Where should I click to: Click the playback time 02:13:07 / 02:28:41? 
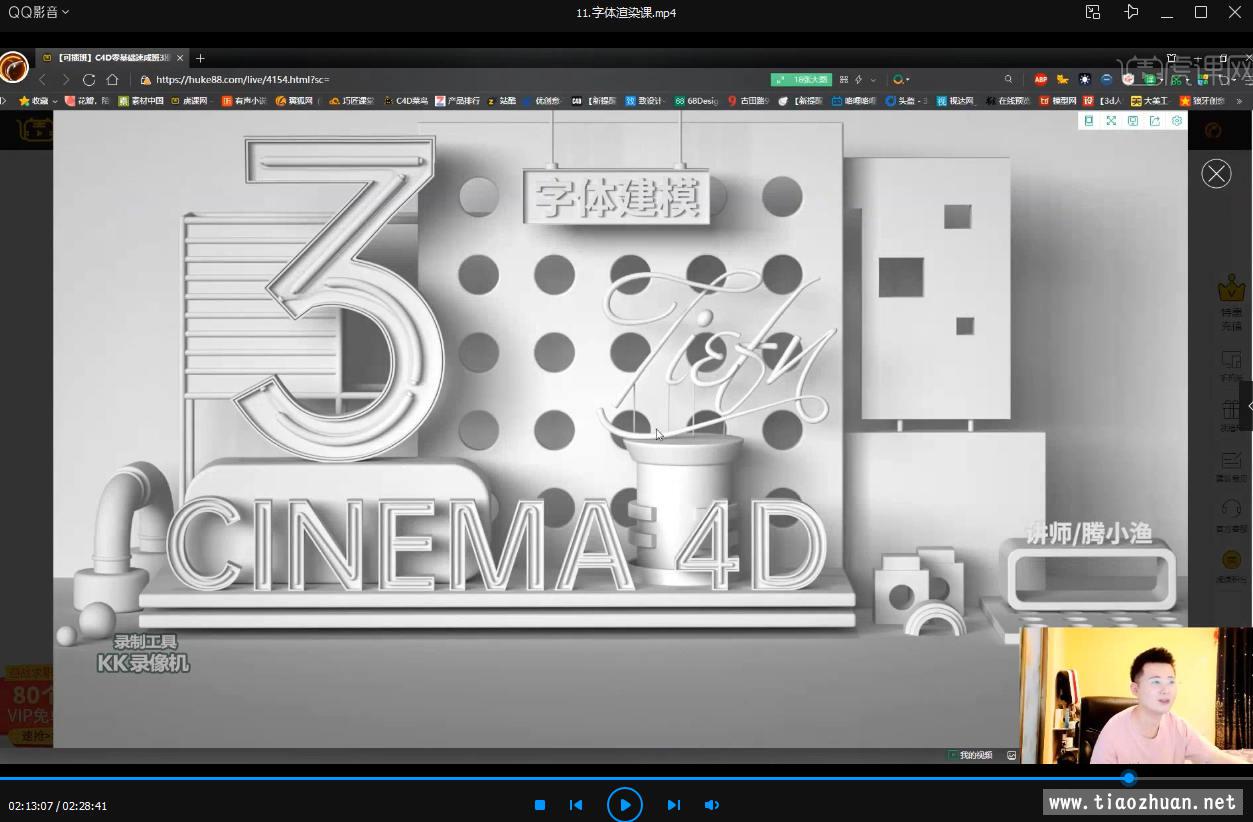[58, 806]
